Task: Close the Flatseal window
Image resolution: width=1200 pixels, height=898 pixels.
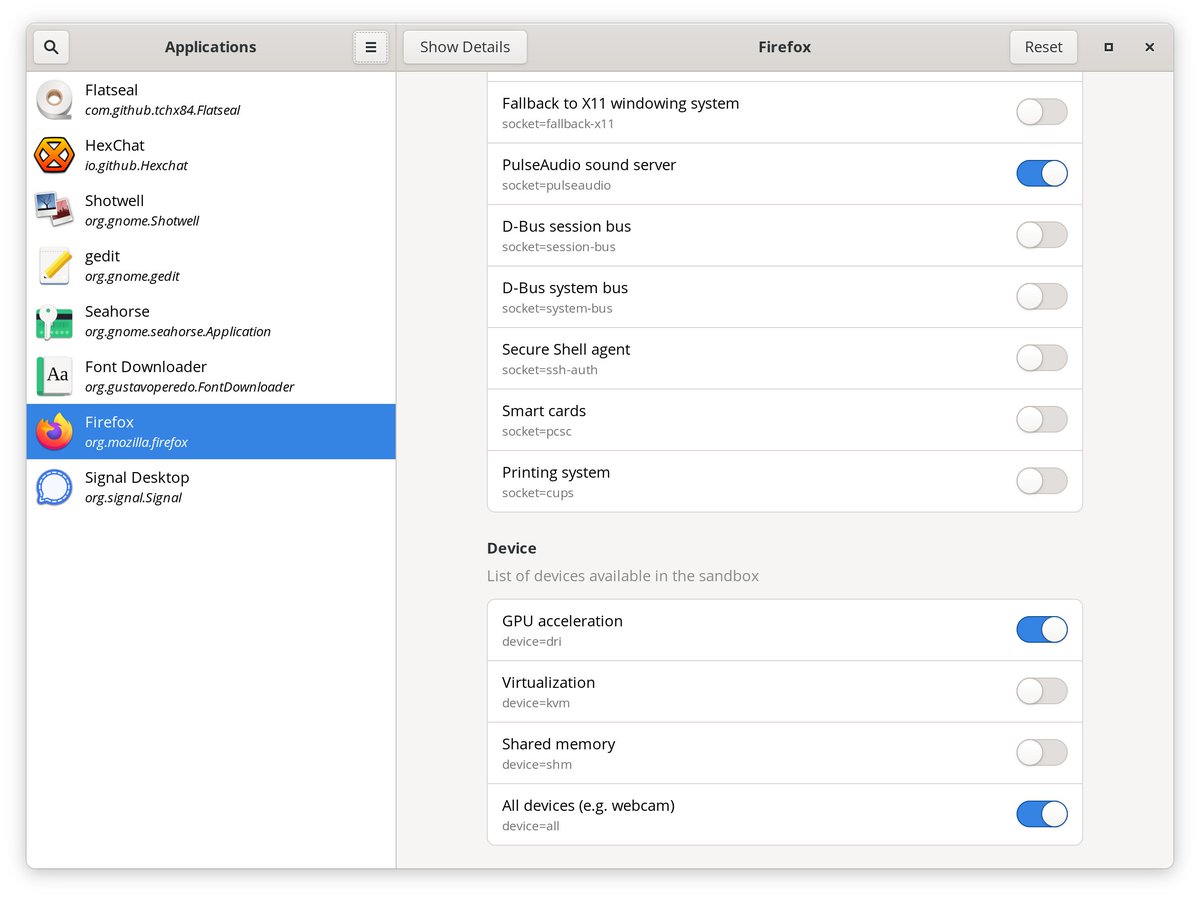Action: (1149, 47)
